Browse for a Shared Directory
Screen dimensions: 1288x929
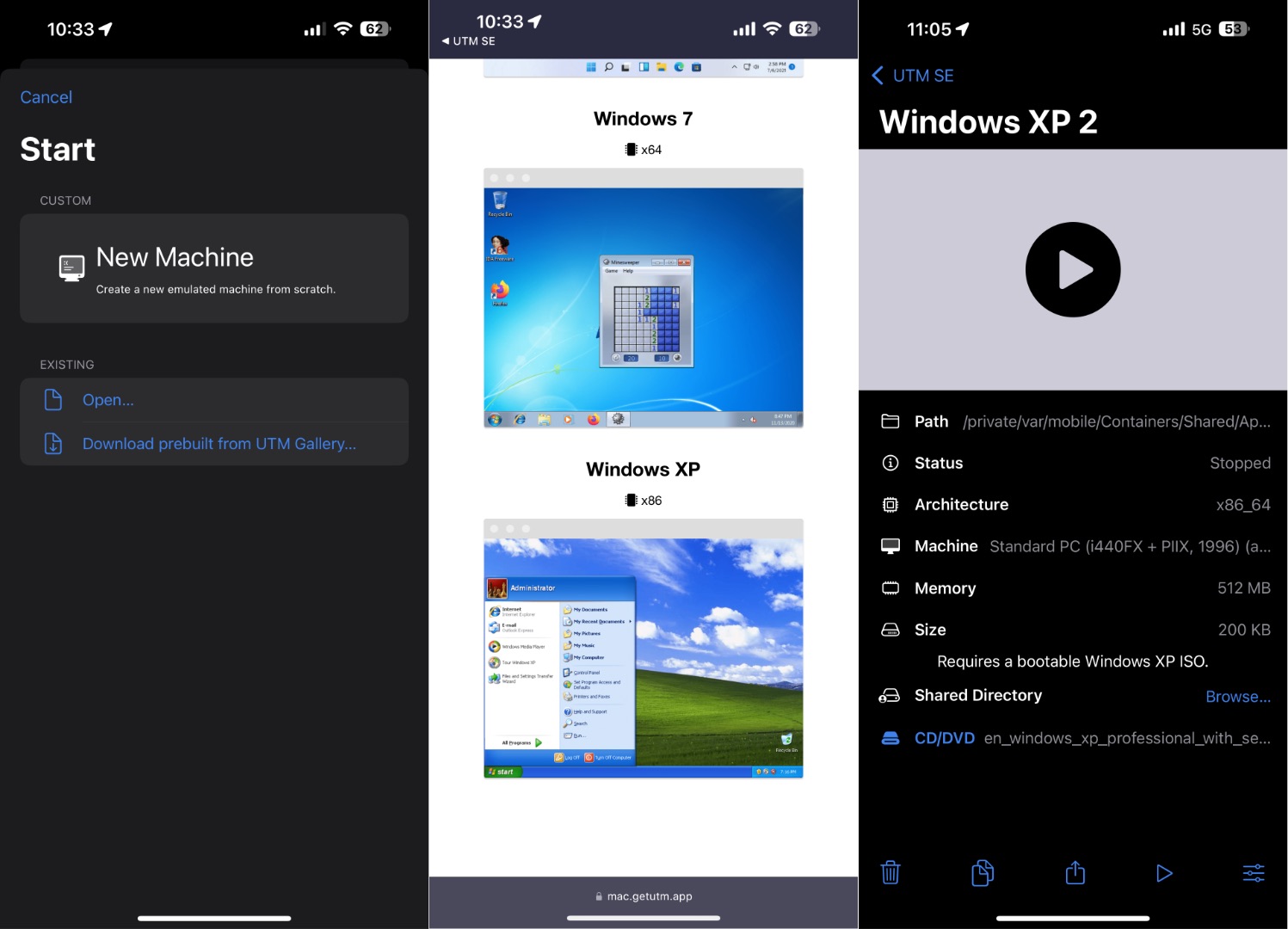pyautogui.click(x=1237, y=697)
